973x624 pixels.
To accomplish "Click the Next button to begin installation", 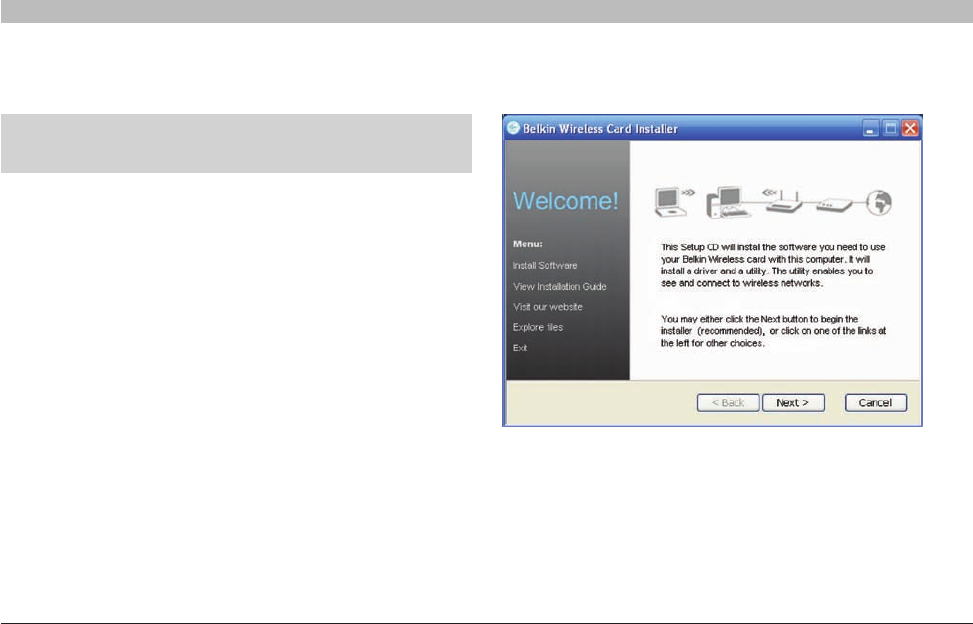I will (x=793, y=403).
